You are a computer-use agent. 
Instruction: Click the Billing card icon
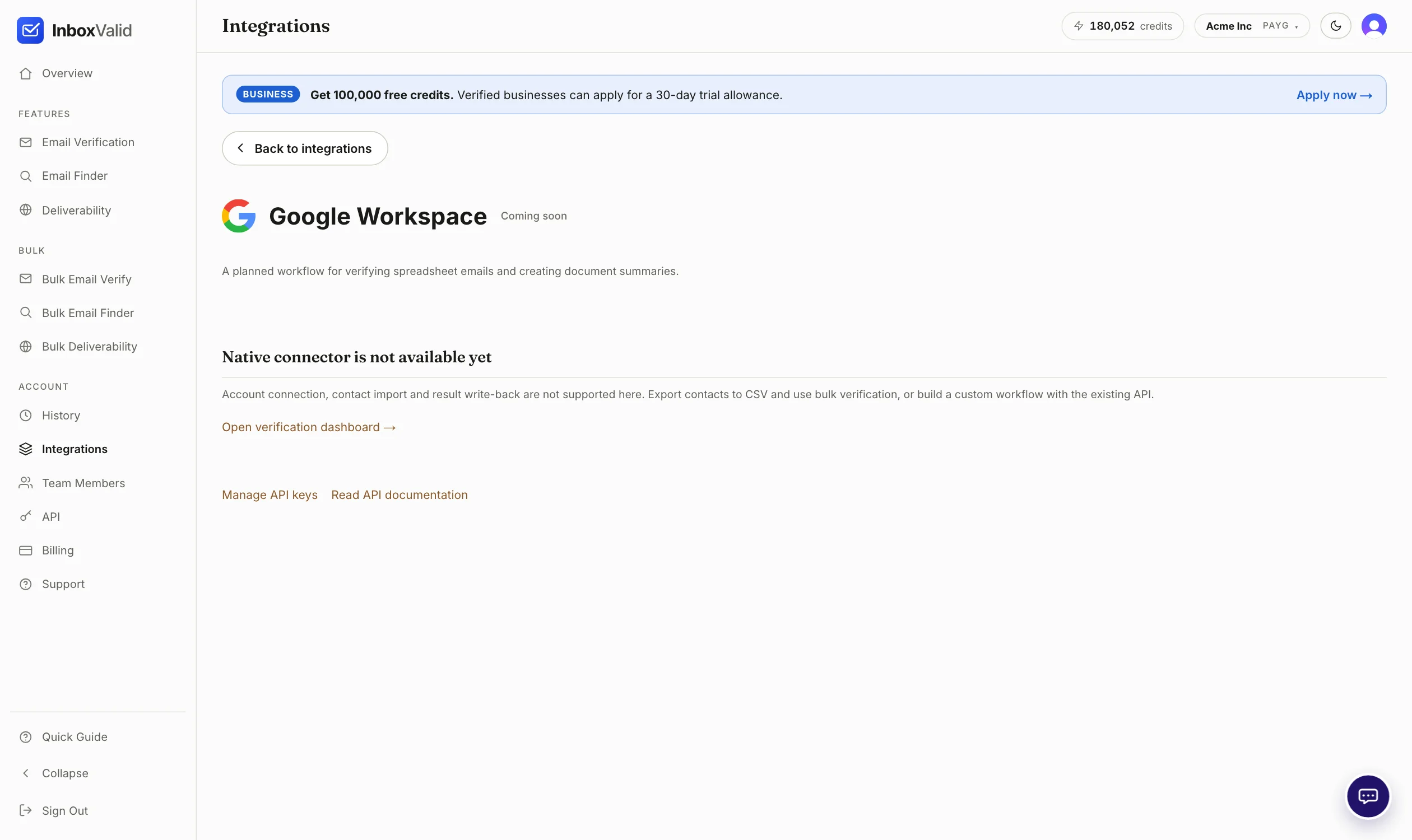25,550
